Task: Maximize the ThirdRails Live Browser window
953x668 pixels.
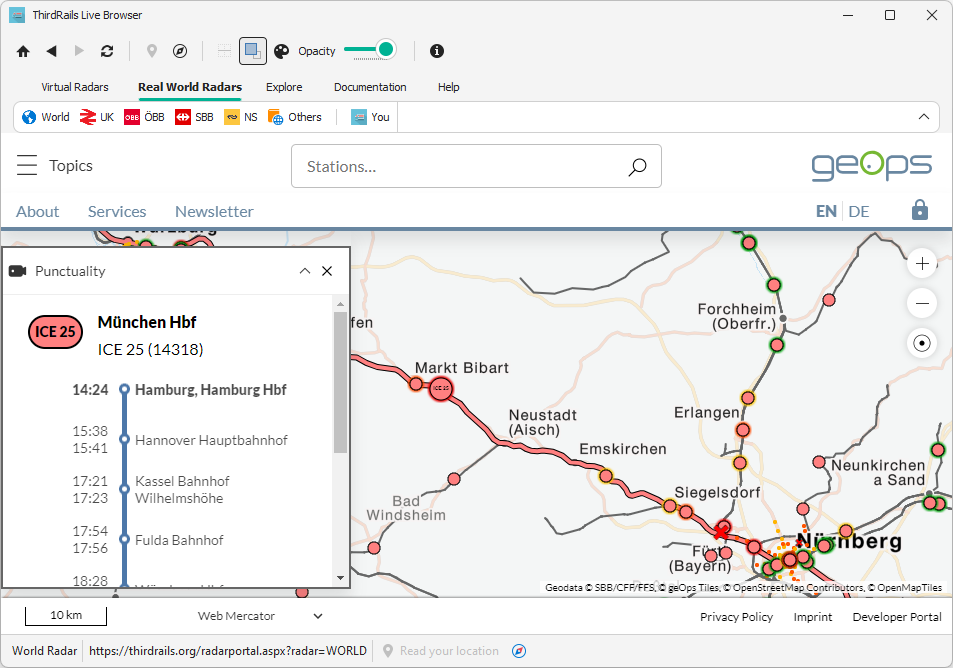Action: (x=890, y=15)
